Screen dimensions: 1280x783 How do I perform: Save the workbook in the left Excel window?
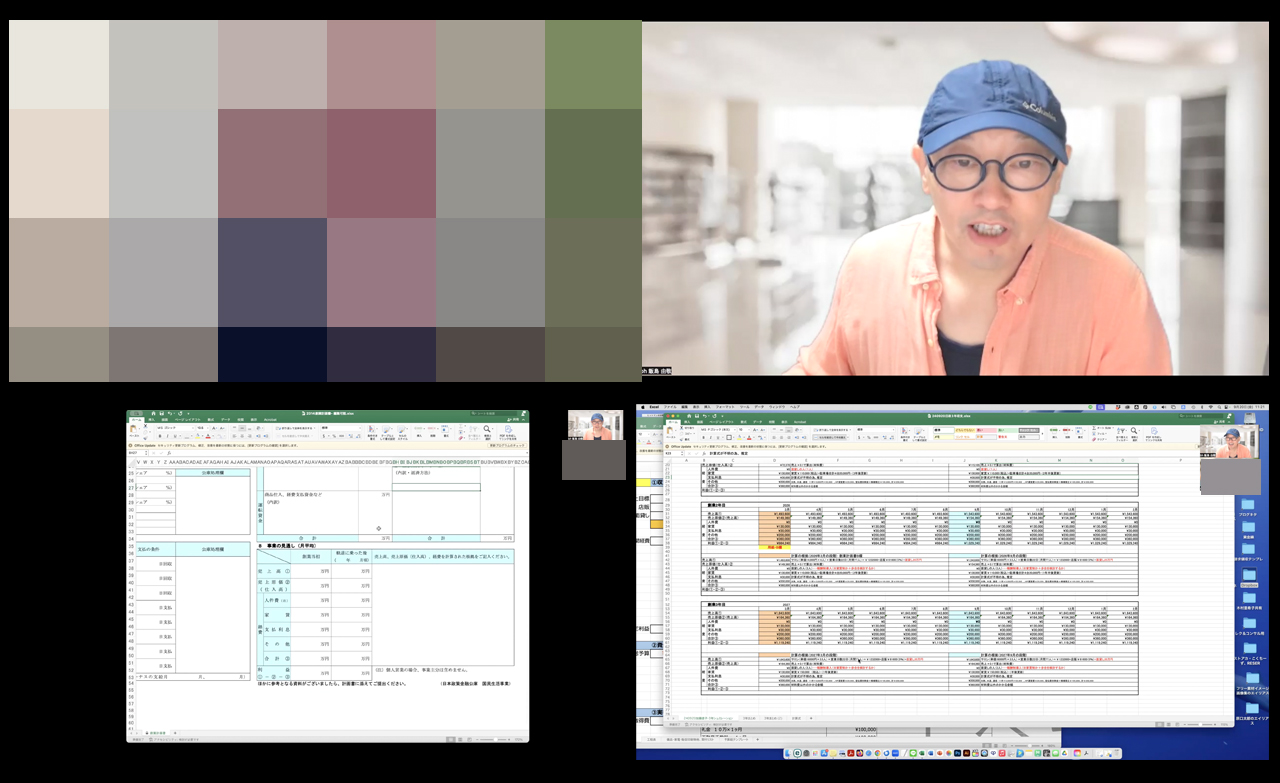point(162,413)
